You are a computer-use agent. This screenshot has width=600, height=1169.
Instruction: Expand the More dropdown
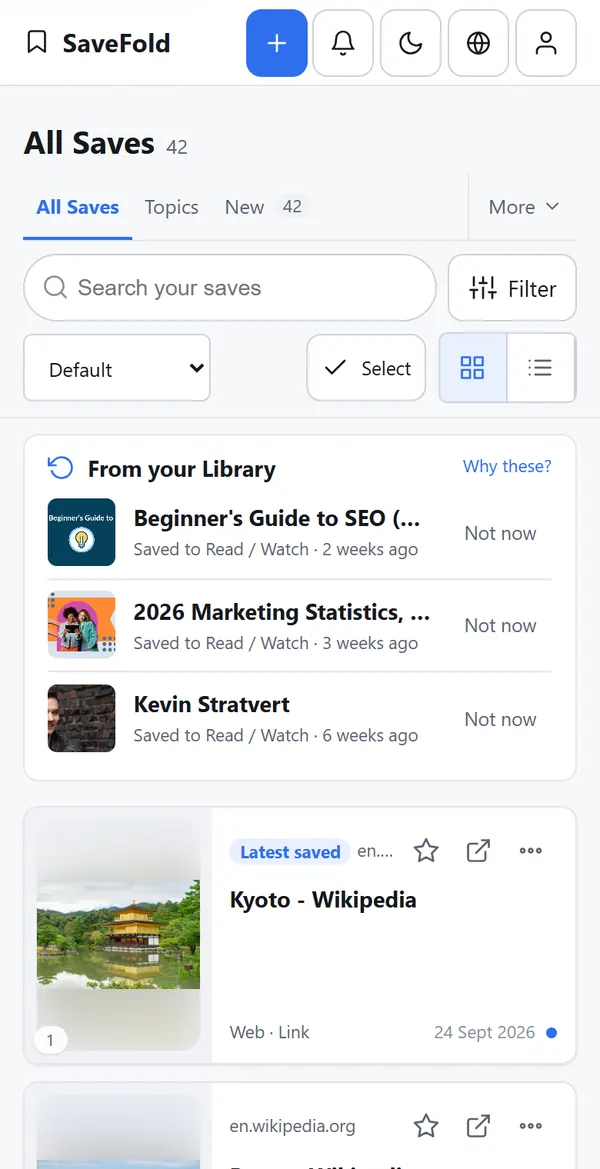point(523,207)
